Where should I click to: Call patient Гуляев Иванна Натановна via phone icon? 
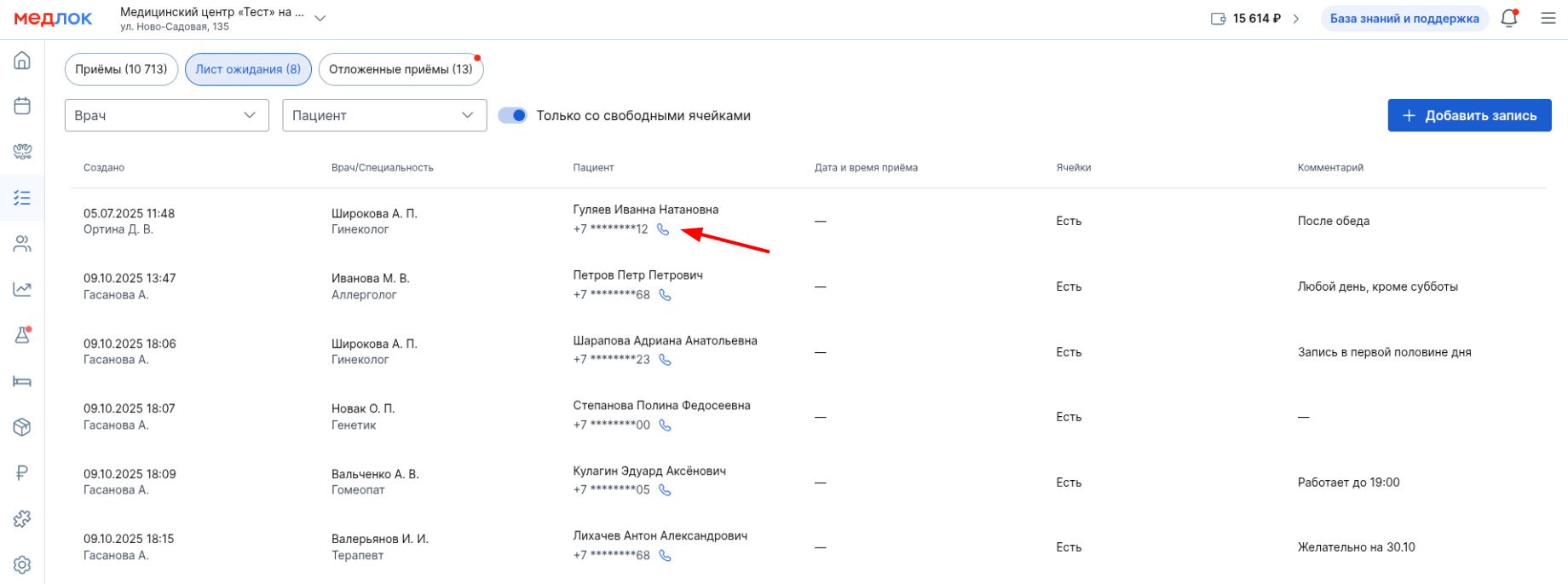[663, 229]
